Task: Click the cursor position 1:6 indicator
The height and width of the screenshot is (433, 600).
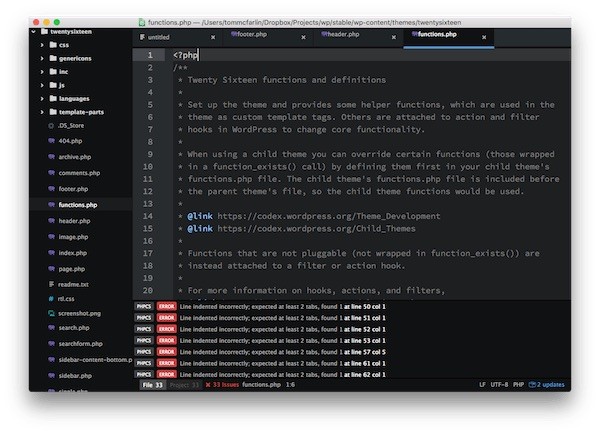Action: [290, 385]
